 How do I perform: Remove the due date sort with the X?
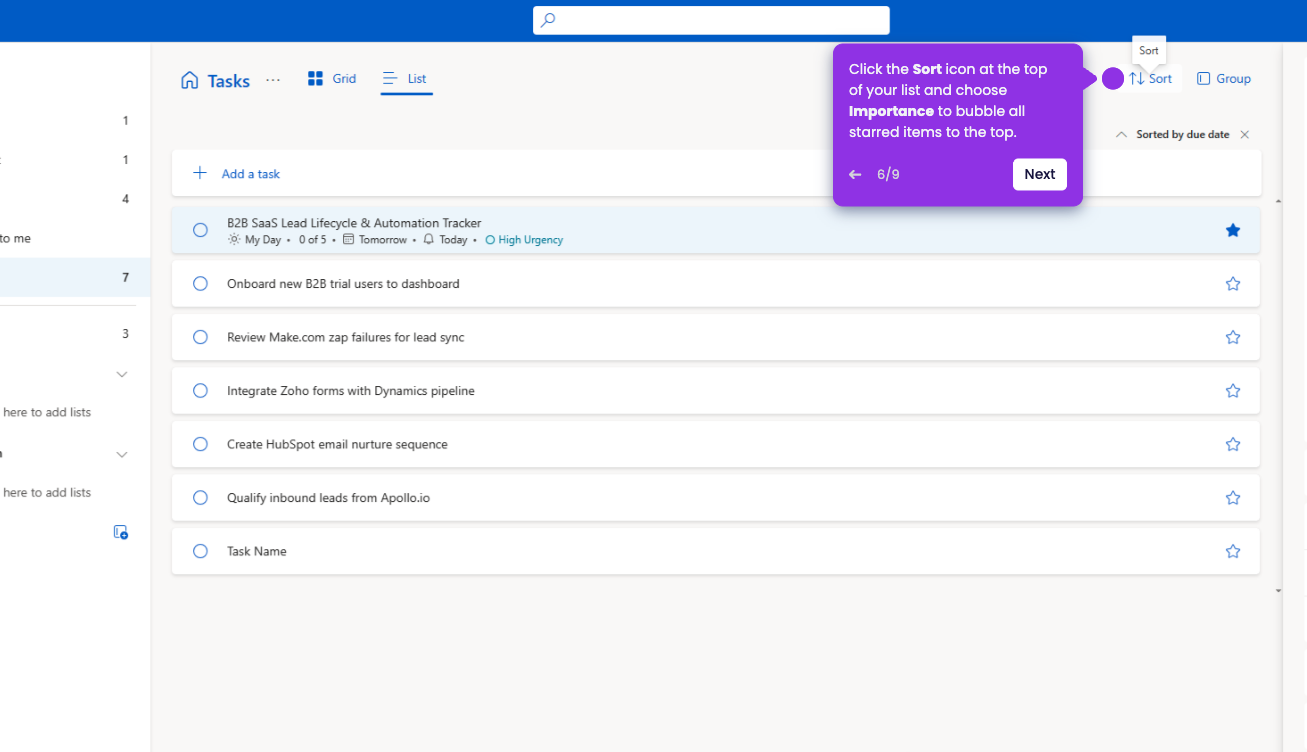point(1245,134)
